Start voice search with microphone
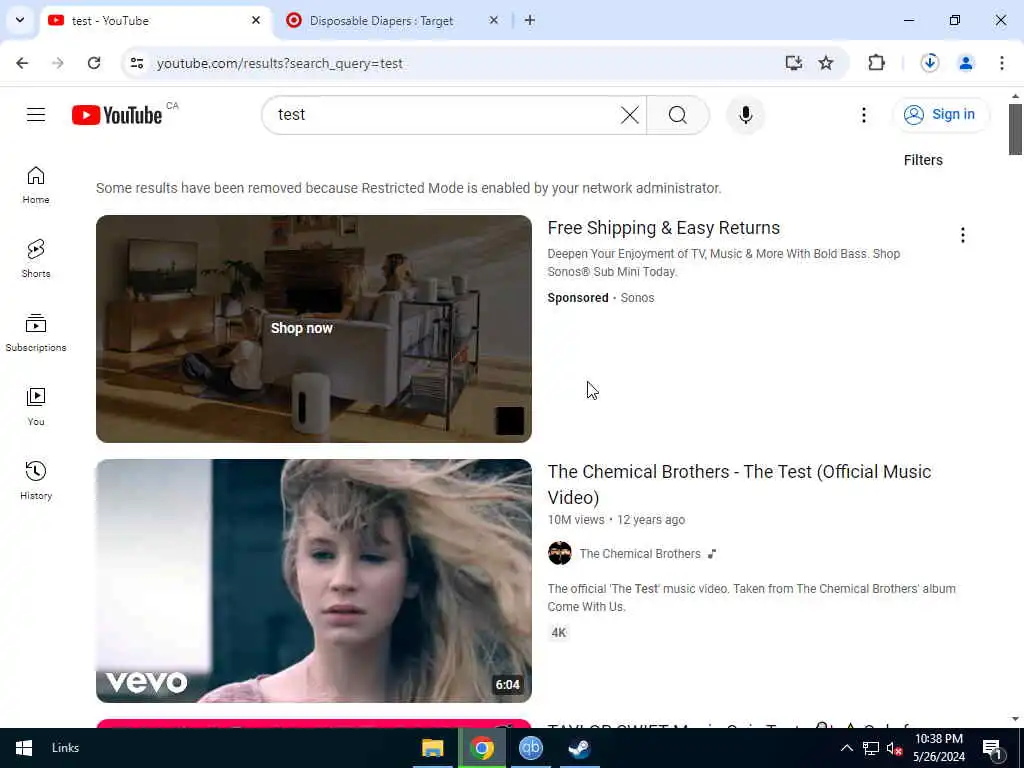1024x768 pixels. (x=745, y=115)
